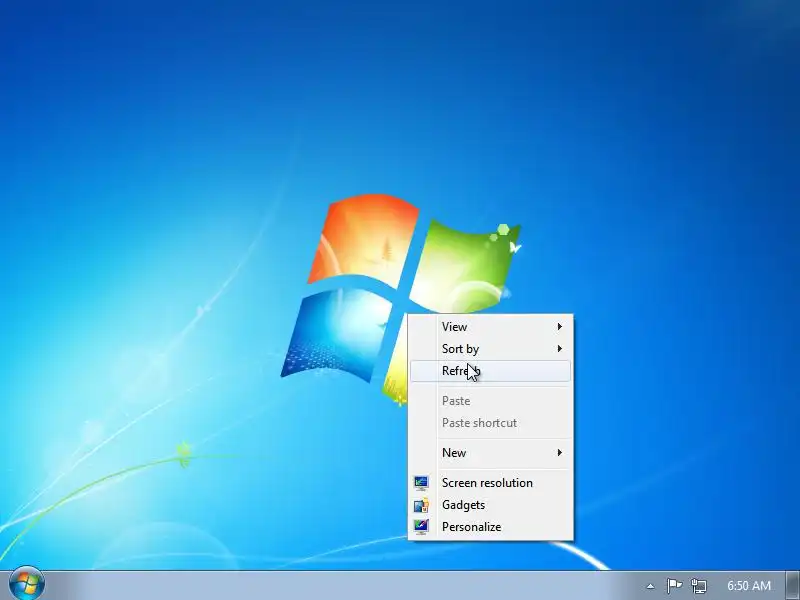Open the New submenu
800x600 pixels.
tap(490, 453)
